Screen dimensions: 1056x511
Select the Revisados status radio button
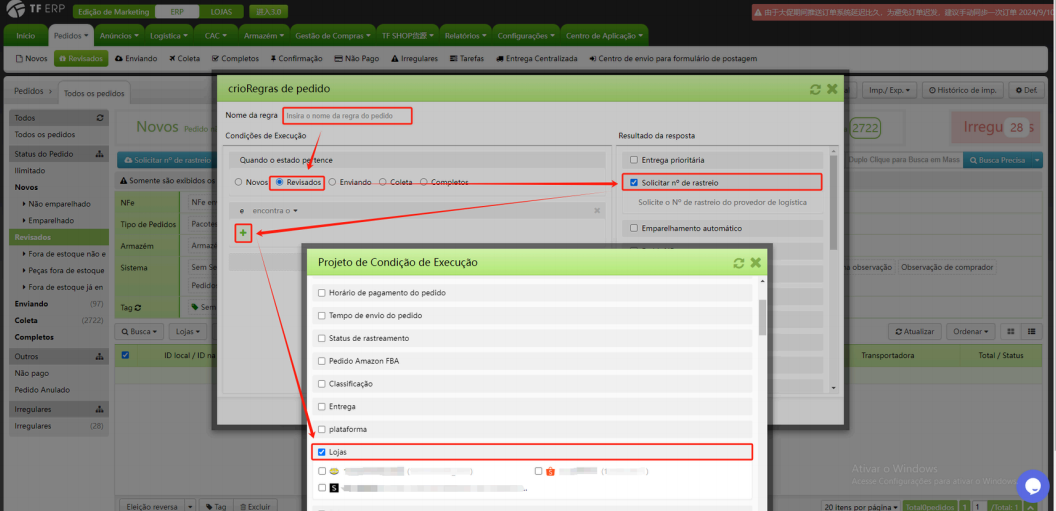click(x=279, y=182)
